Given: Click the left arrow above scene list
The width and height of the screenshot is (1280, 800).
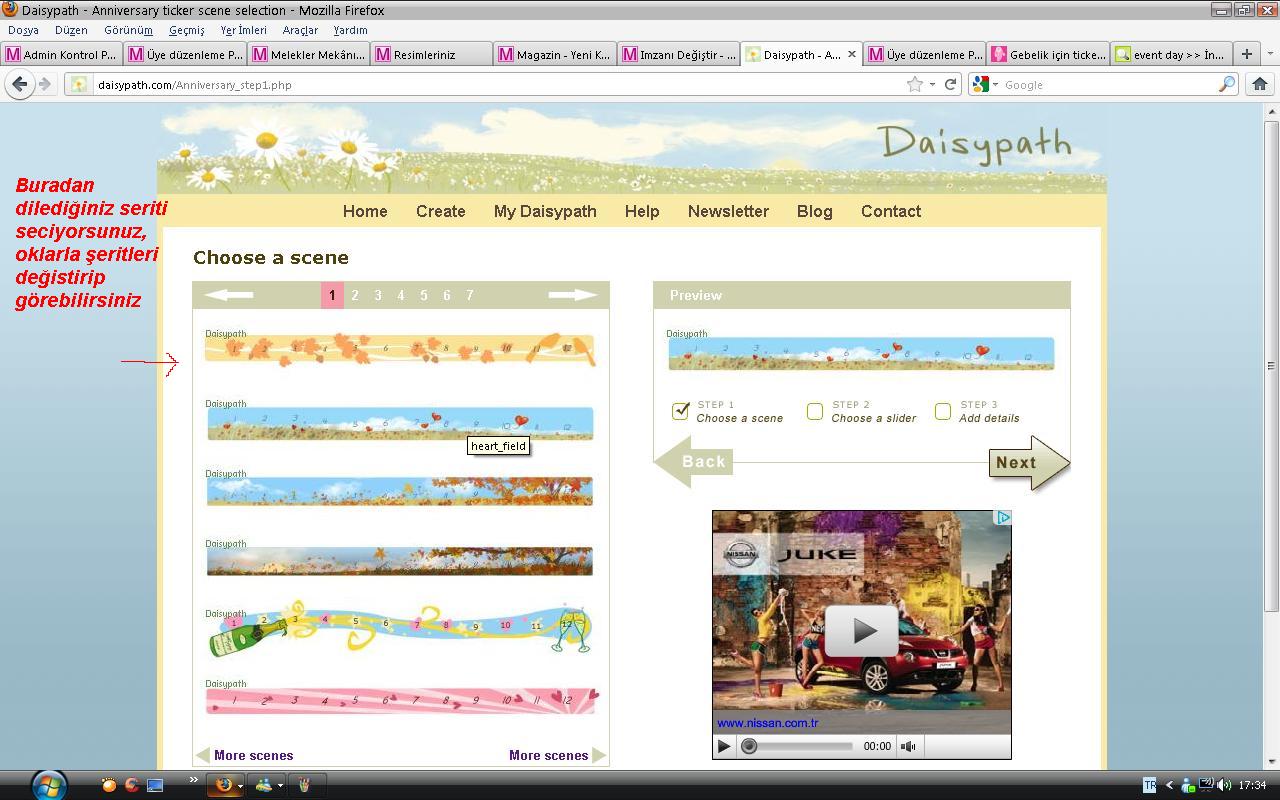Looking at the screenshot, I should pyautogui.click(x=229, y=295).
